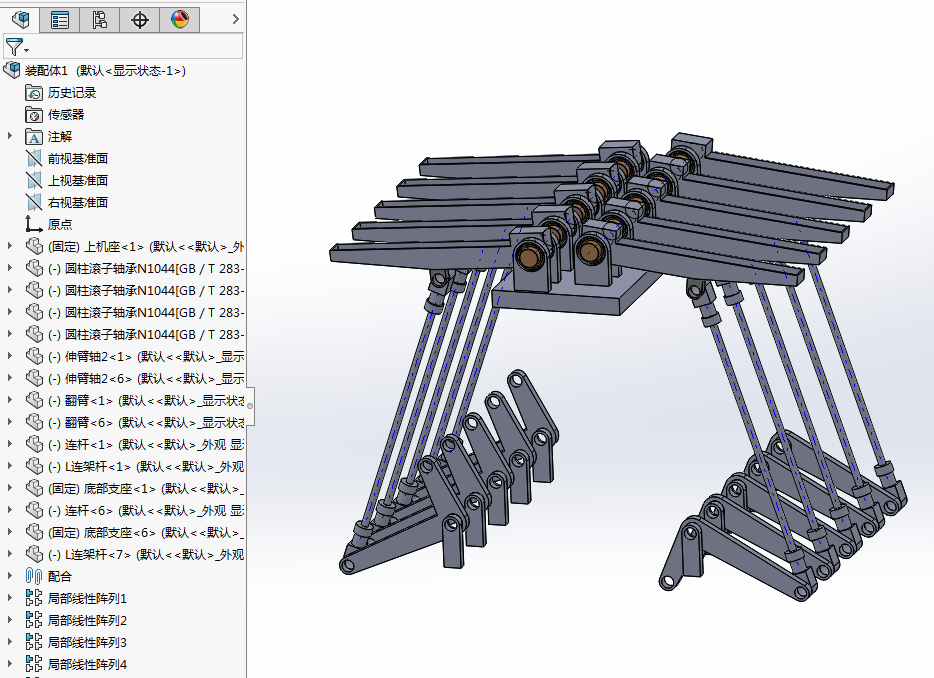Select the 原点 origin icon
The height and width of the screenshot is (678, 934).
click(33, 224)
